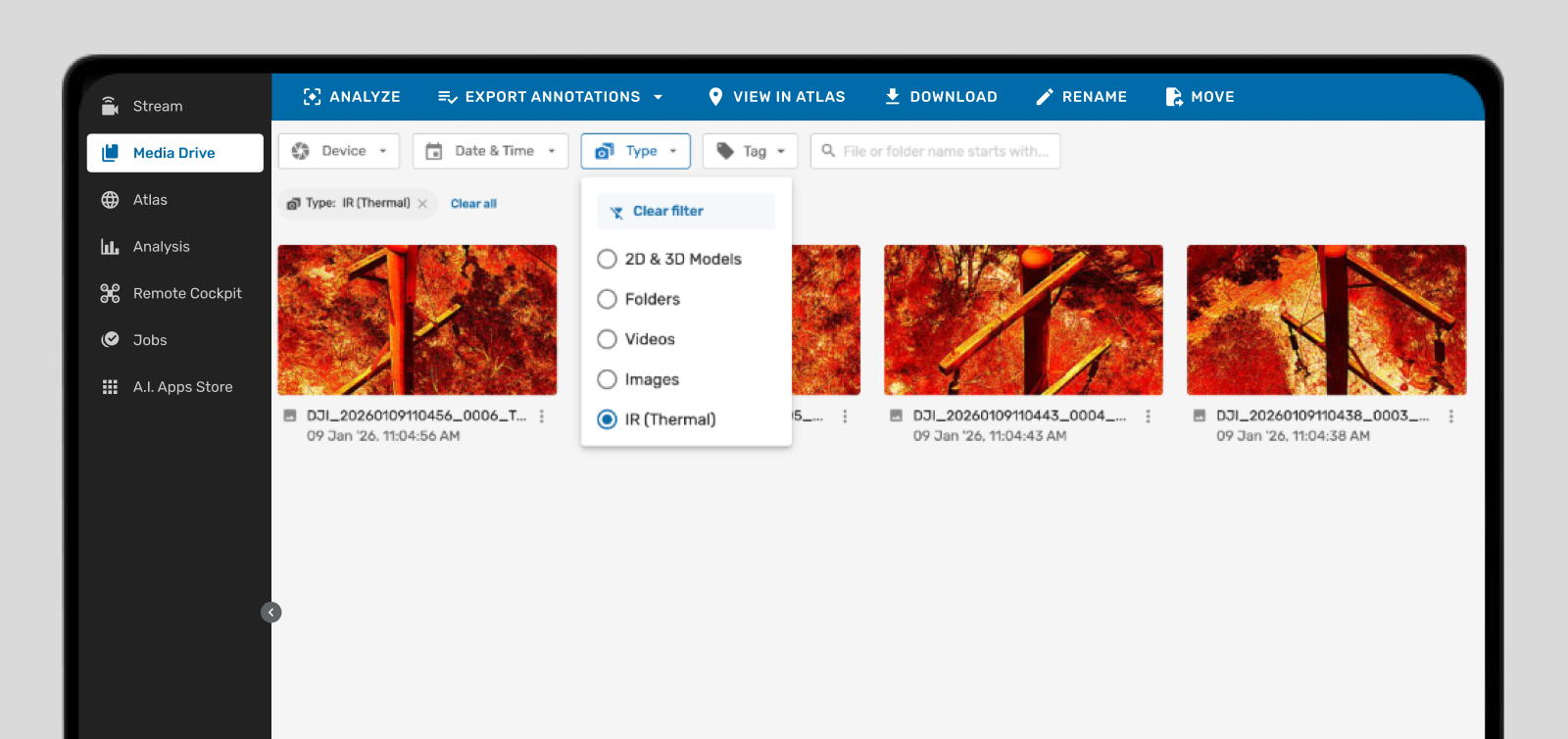Click the date 09 Jan '26, 11:04:43 AM
The height and width of the screenshot is (739, 1568).
[x=990, y=436]
